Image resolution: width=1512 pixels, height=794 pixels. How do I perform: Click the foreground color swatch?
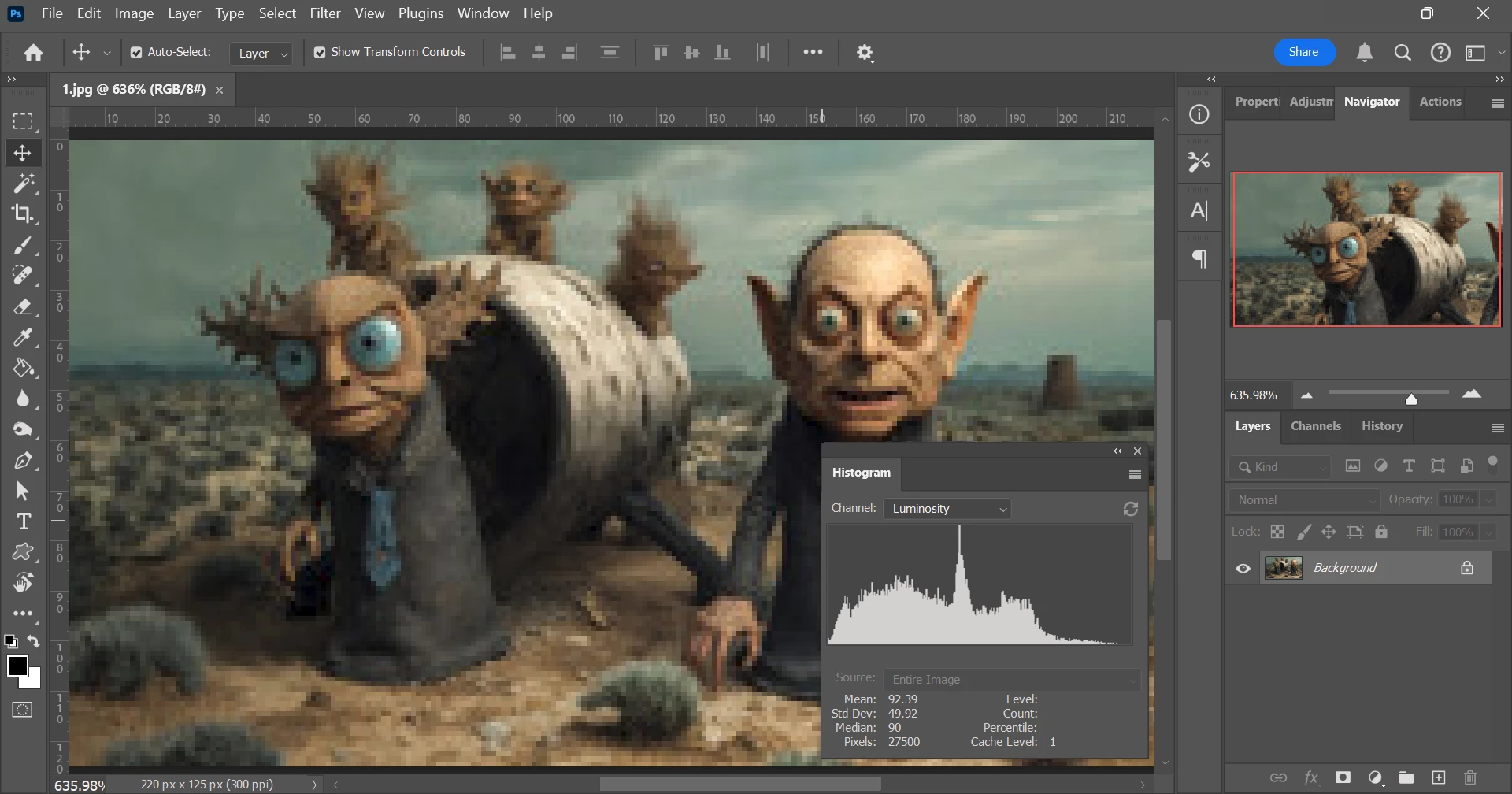tap(17, 666)
